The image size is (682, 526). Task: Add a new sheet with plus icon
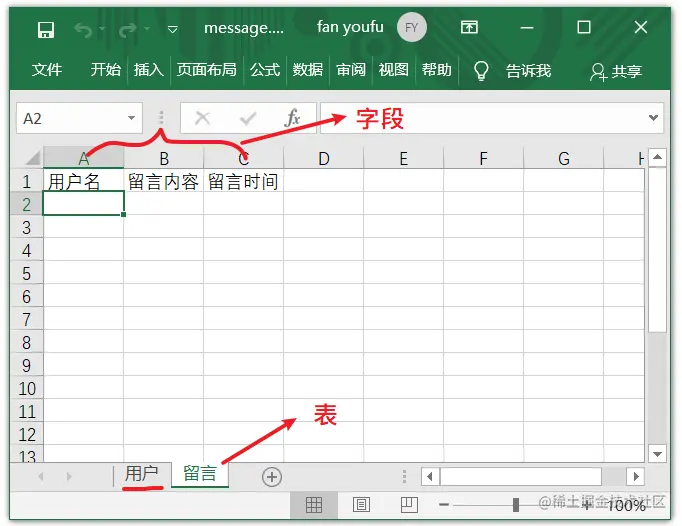(272, 477)
